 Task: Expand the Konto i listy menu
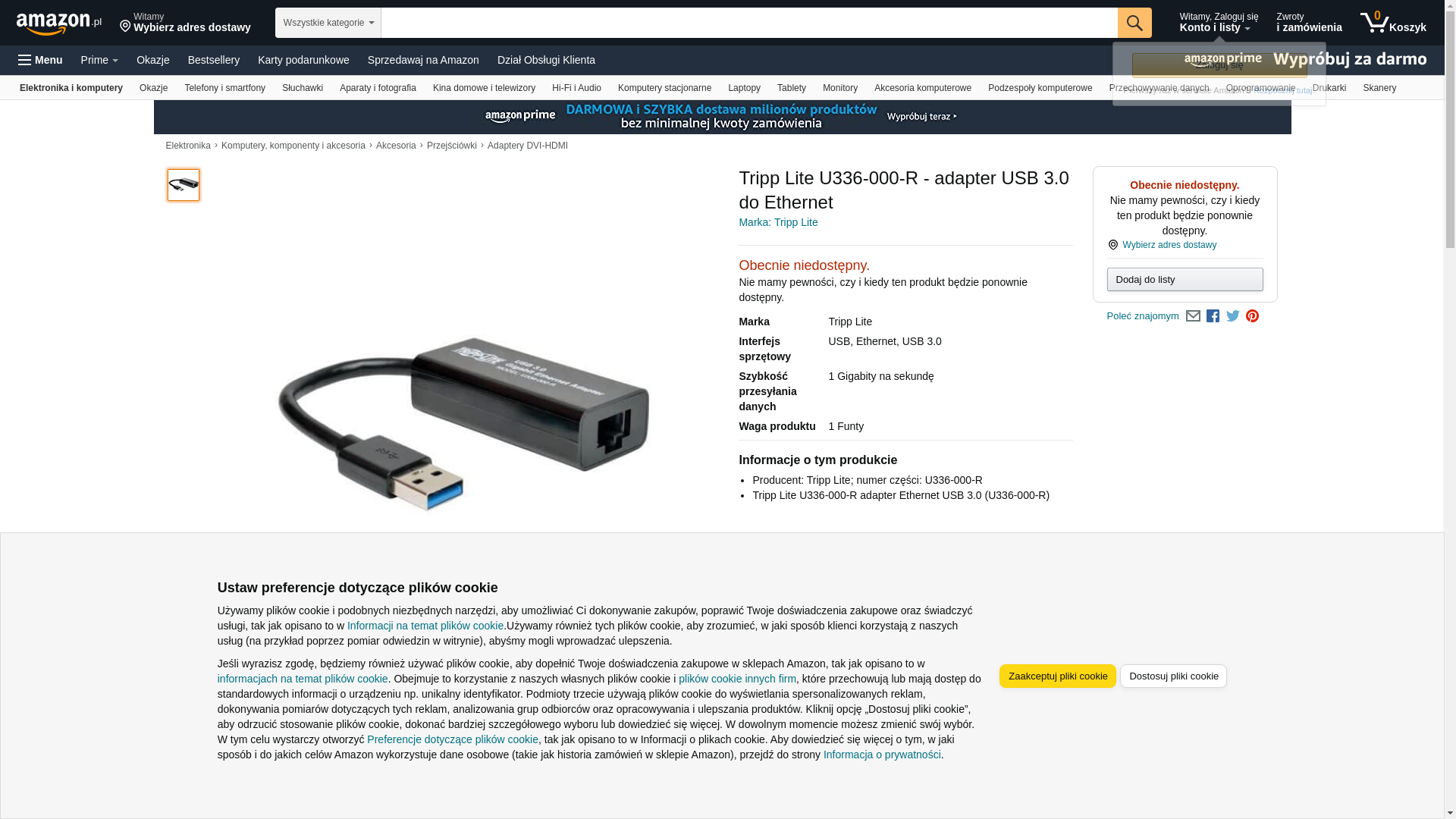[1218, 23]
